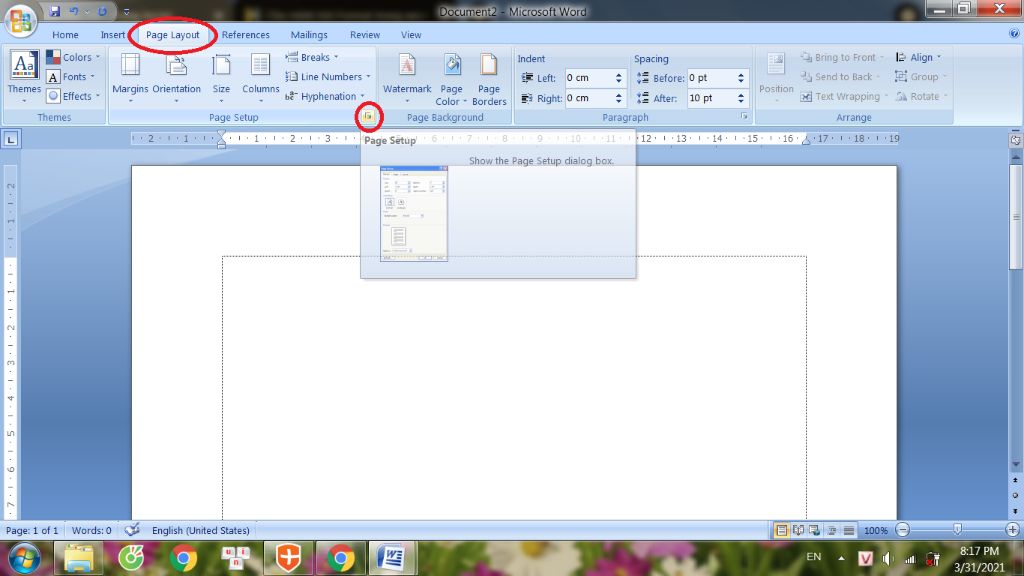Click the tab stop selector

[11, 139]
